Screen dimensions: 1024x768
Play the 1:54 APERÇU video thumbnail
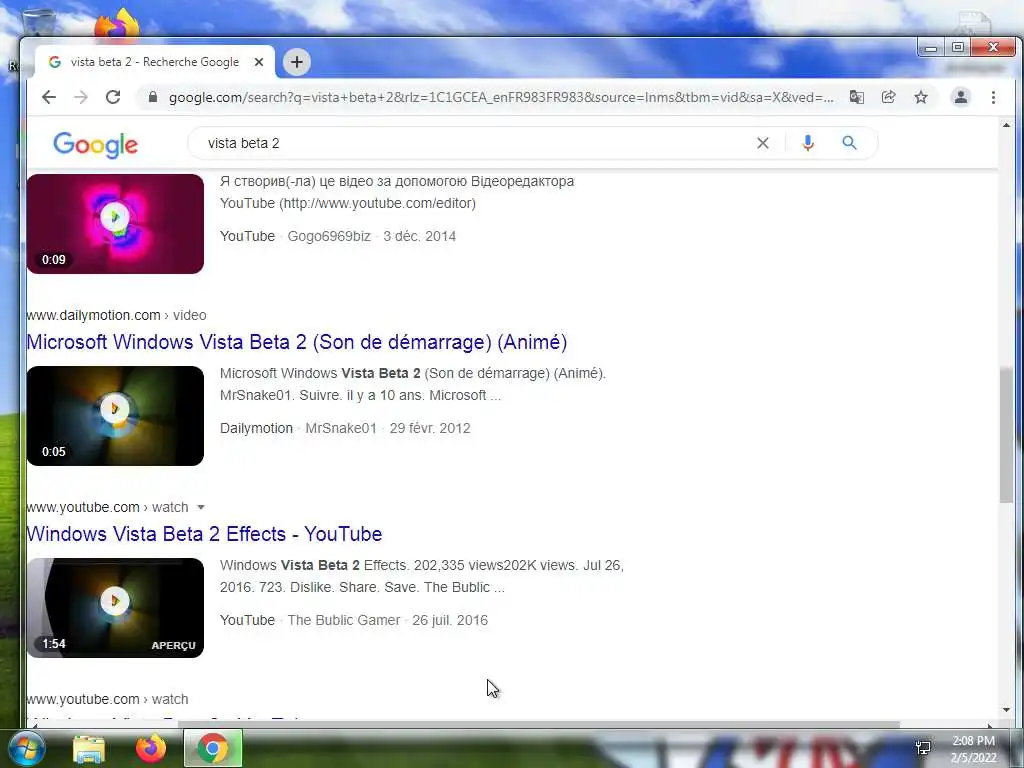click(x=115, y=608)
